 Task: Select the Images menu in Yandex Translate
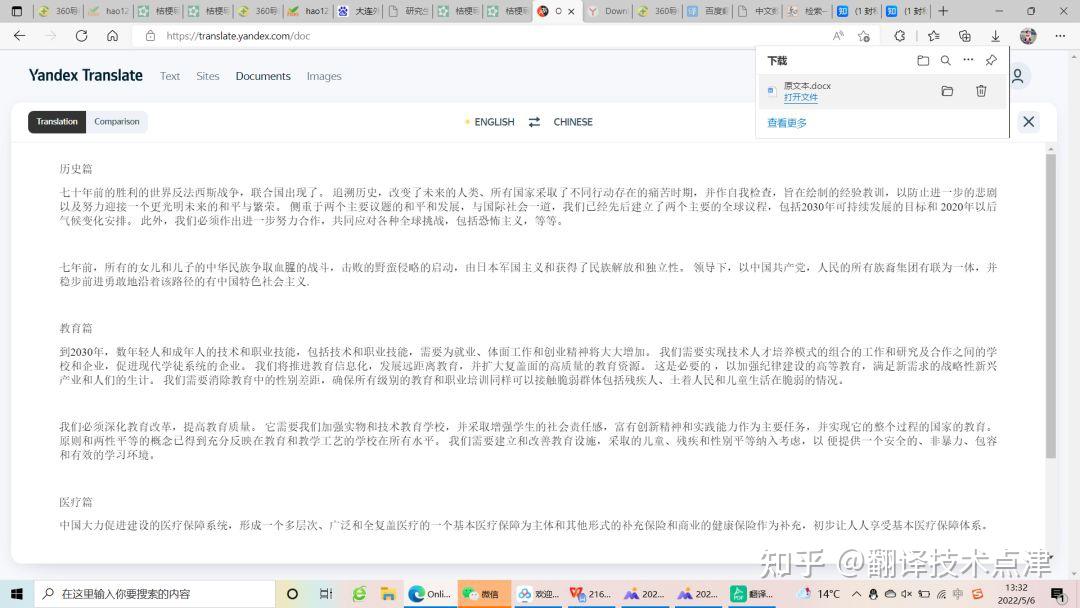(x=323, y=76)
